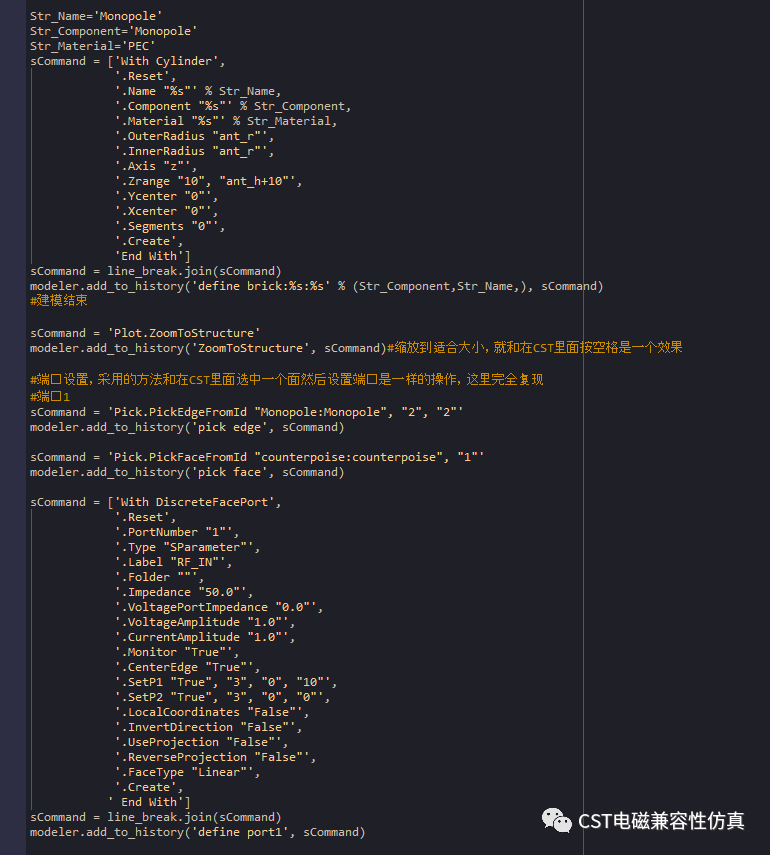Click the add_to_history 'define port1' line
The image size is (770, 855).
point(197,833)
